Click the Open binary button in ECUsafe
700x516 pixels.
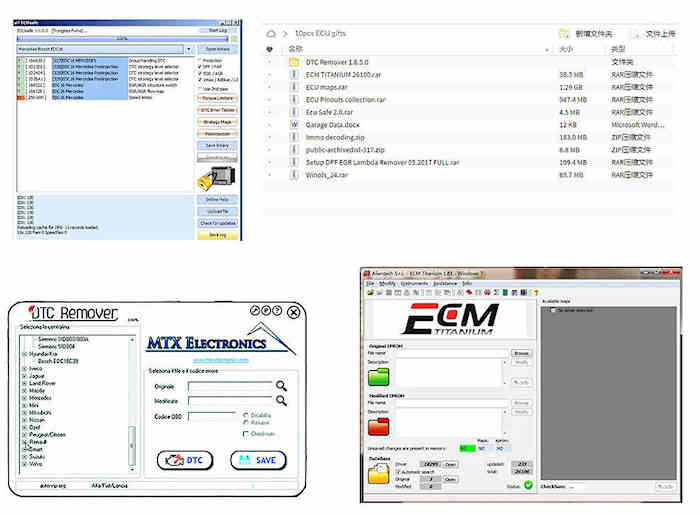(218, 49)
